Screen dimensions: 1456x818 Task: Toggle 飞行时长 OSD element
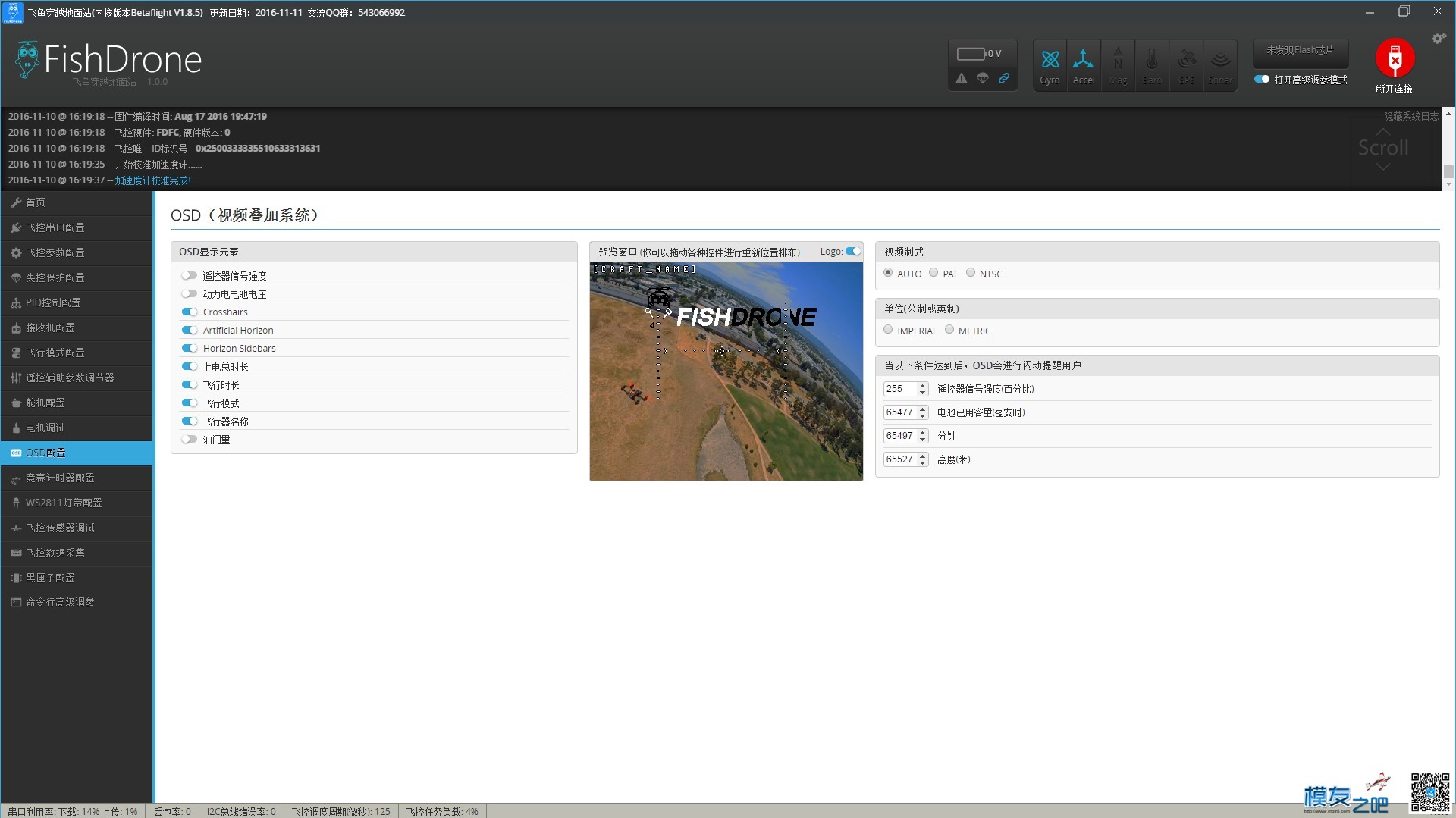(190, 384)
